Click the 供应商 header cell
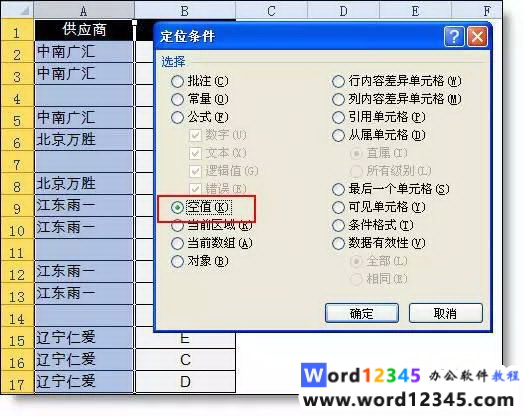 point(84,30)
